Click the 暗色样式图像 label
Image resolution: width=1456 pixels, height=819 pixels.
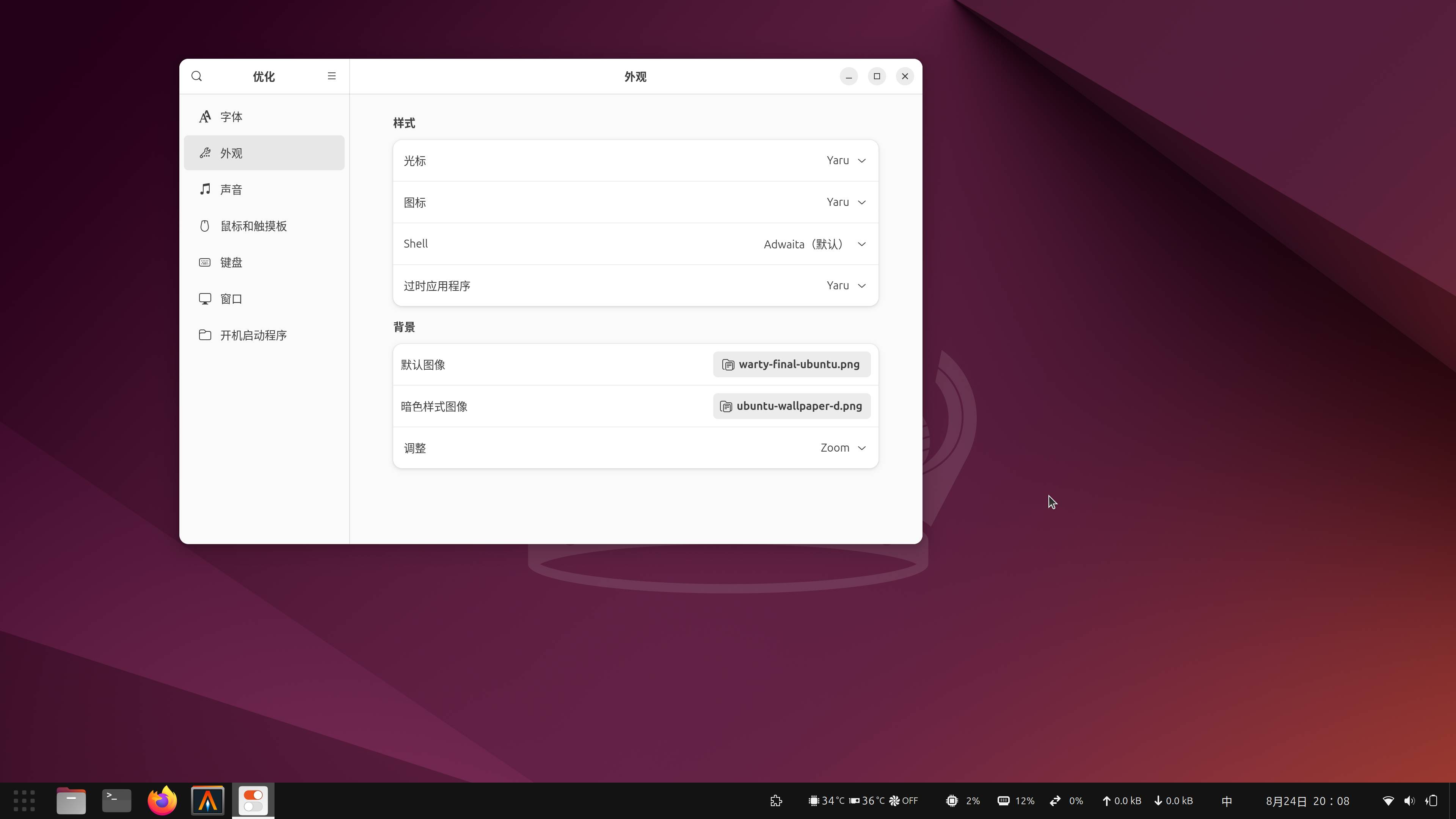click(434, 406)
